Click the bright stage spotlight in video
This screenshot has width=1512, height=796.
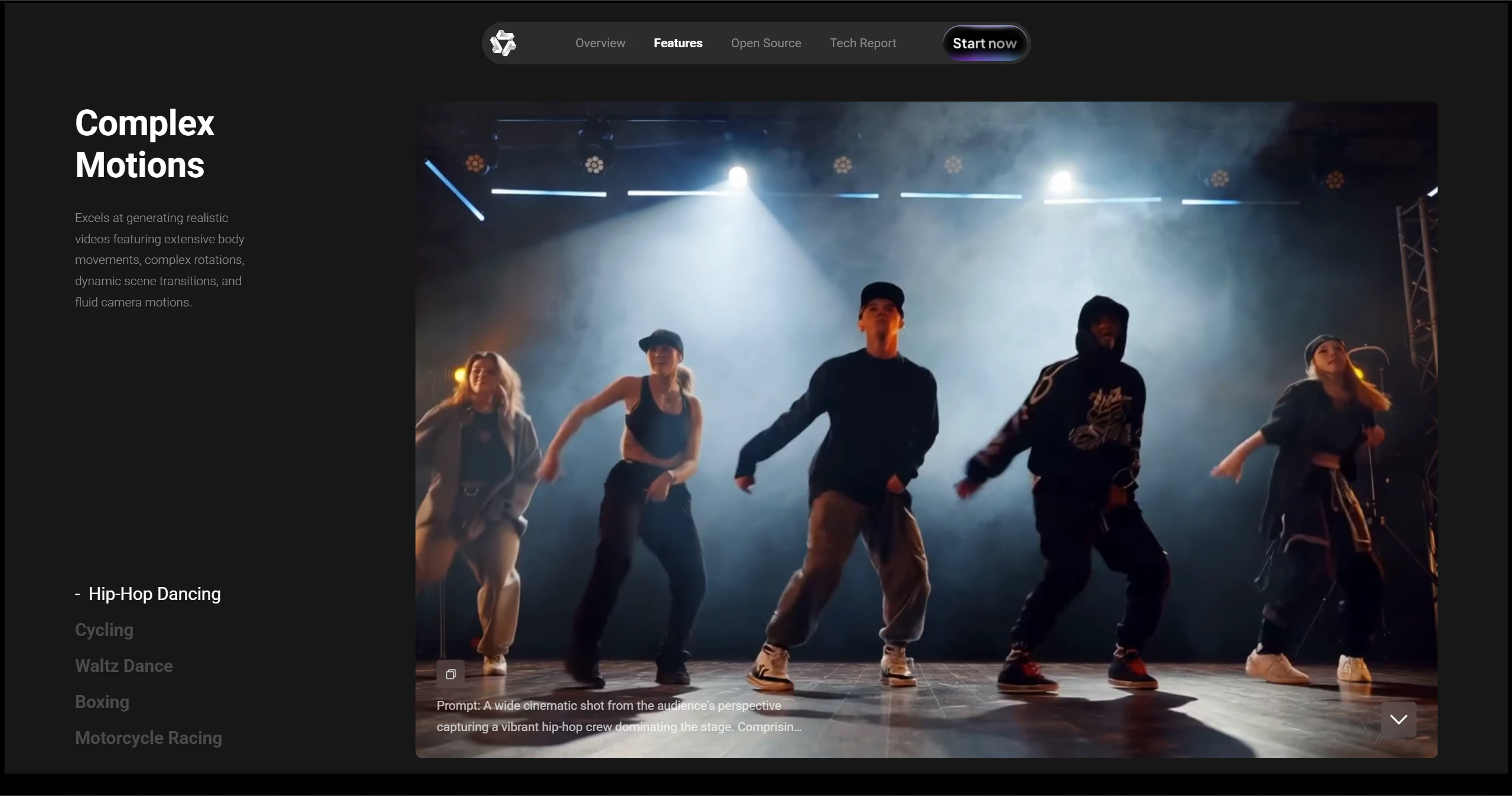(x=738, y=175)
